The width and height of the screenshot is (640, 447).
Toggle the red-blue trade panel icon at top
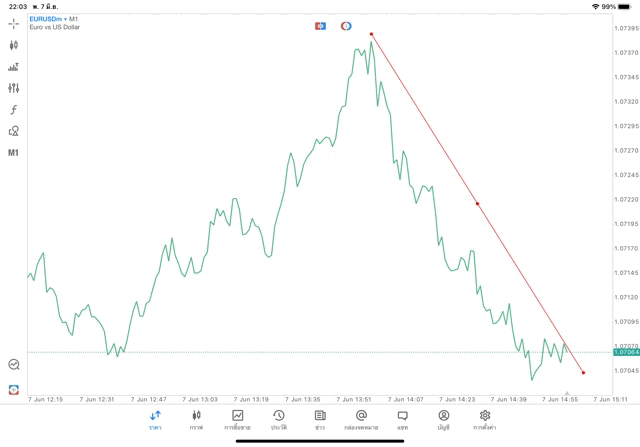pyautogui.click(x=320, y=25)
